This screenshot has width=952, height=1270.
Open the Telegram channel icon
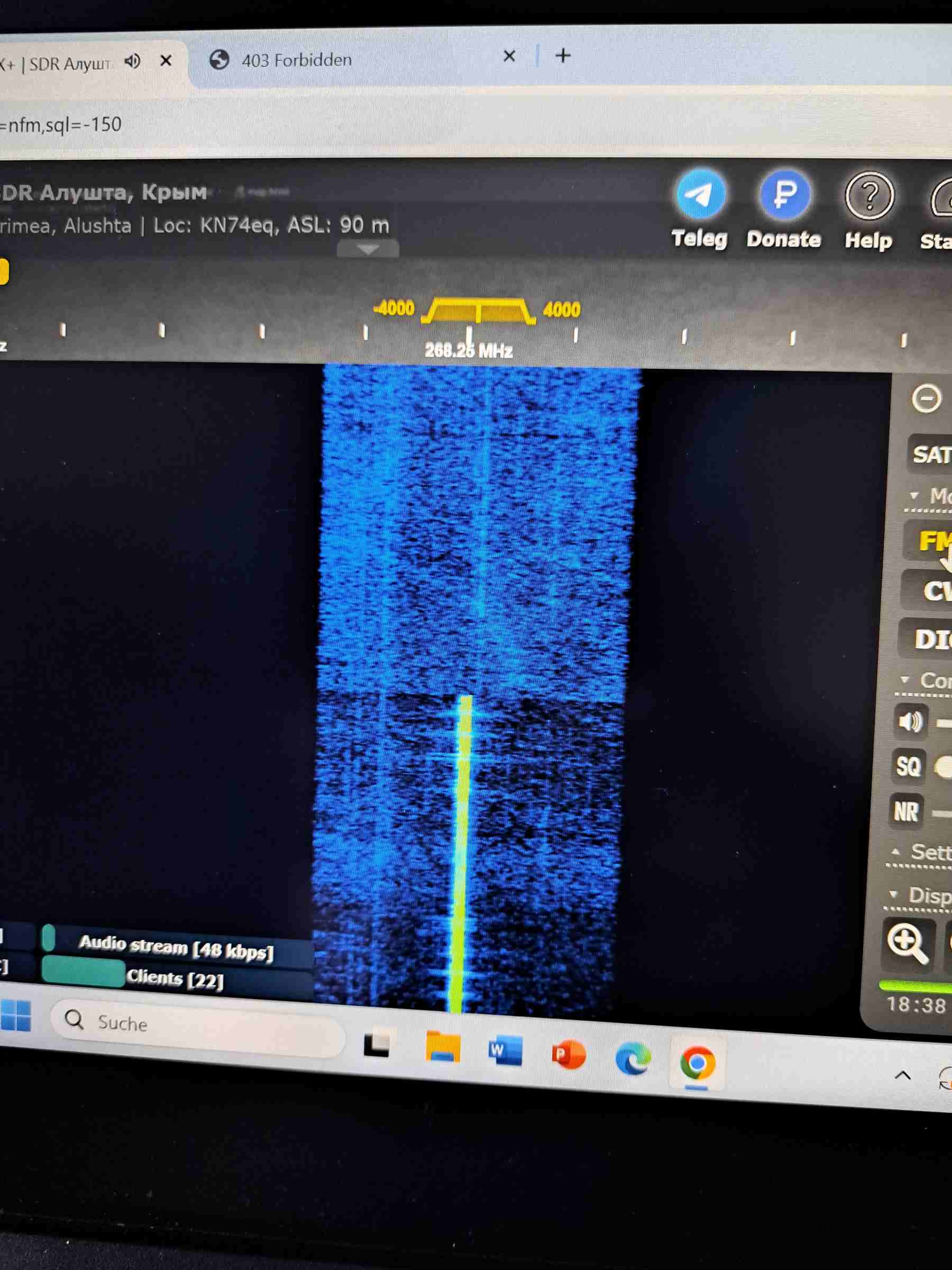700,195
